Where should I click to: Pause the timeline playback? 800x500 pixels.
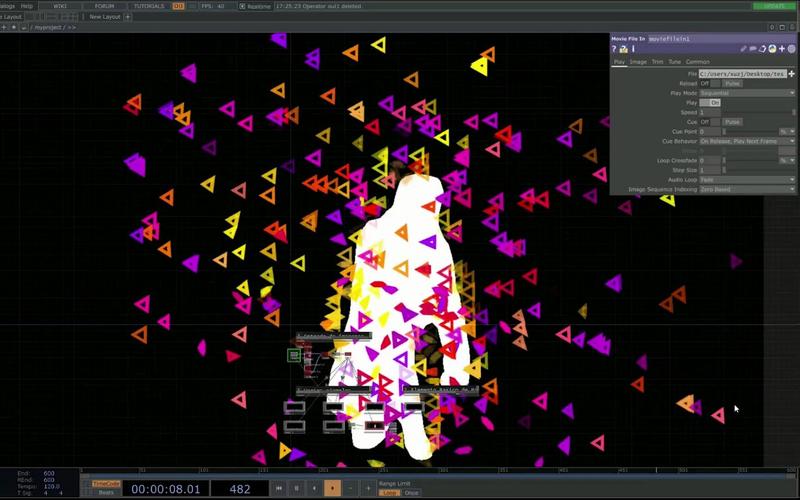pos(296,488)
